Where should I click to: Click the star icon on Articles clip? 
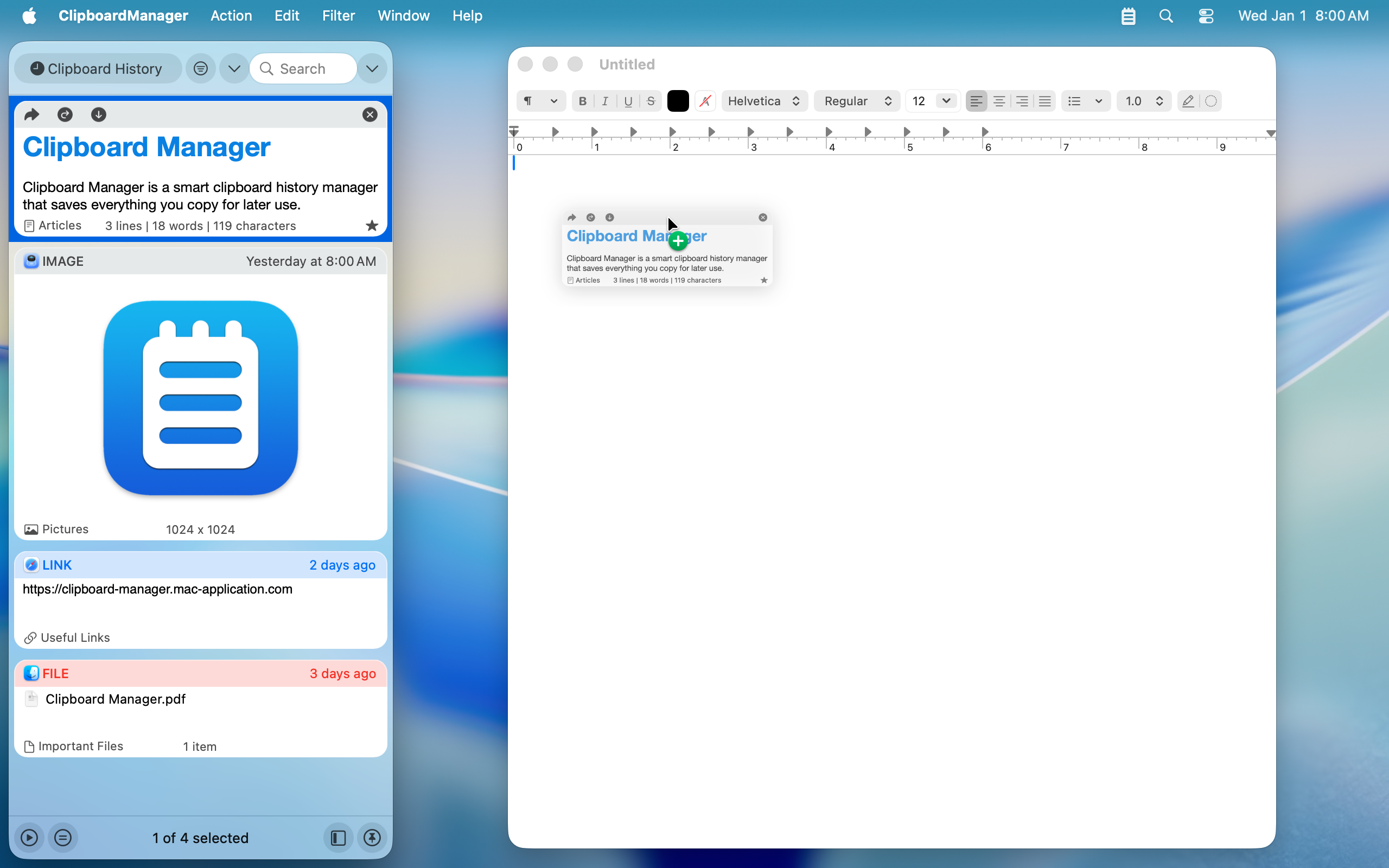point(372,226)
